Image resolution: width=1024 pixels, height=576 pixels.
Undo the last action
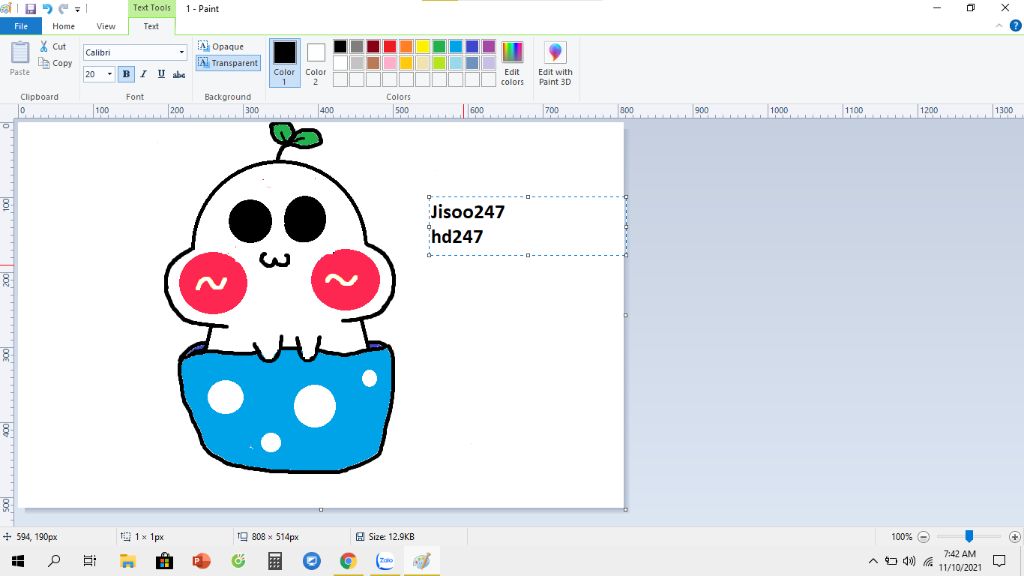[x=47, y=8]
